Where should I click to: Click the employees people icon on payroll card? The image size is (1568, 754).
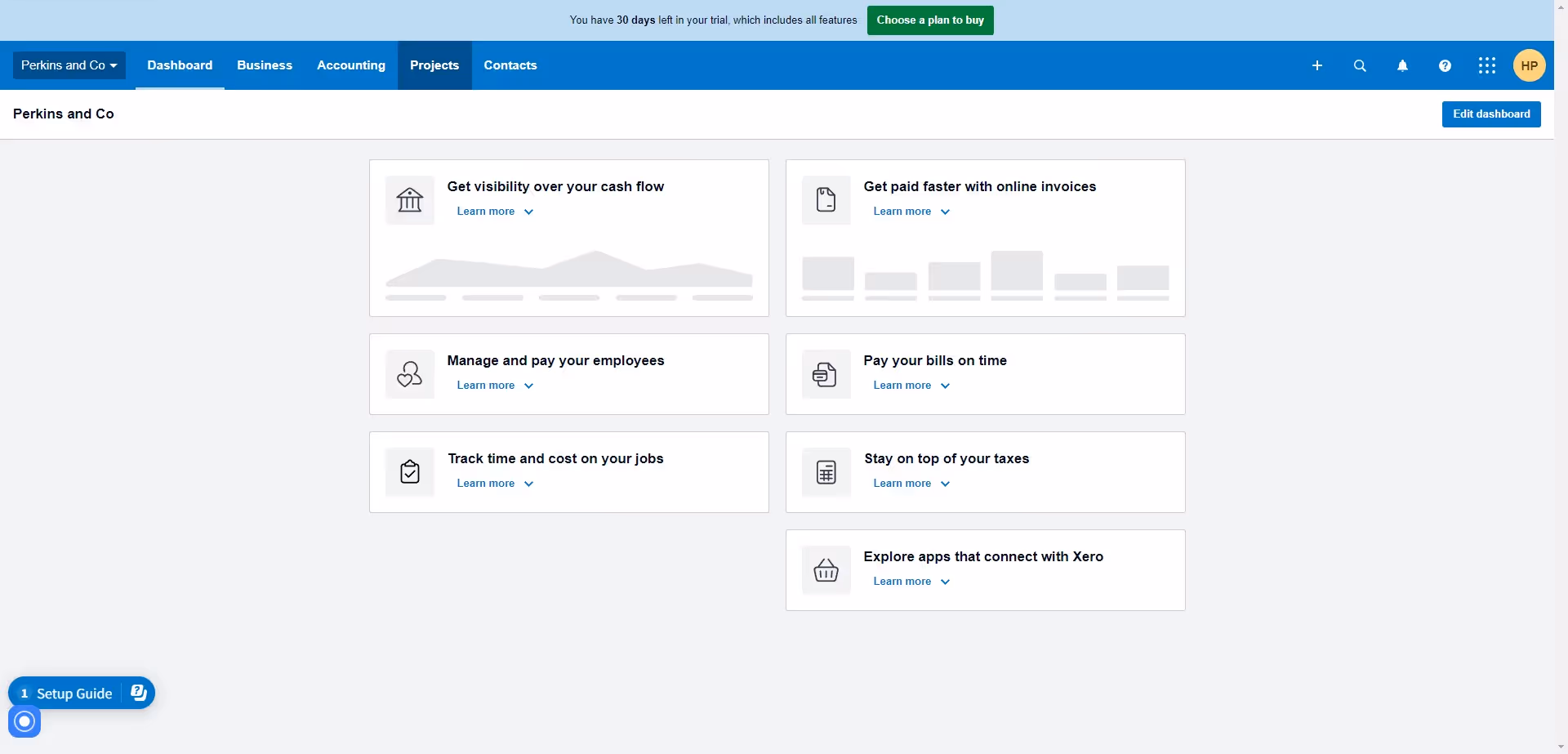410,374
